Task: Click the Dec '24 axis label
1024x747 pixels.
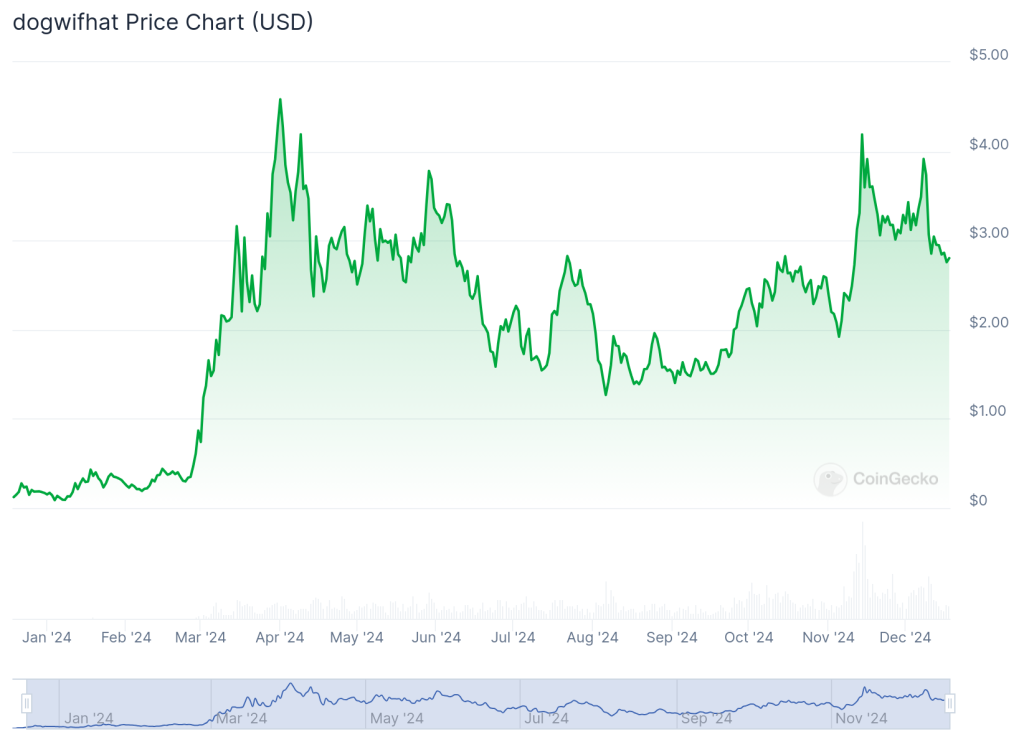Action: pos(905,637)
